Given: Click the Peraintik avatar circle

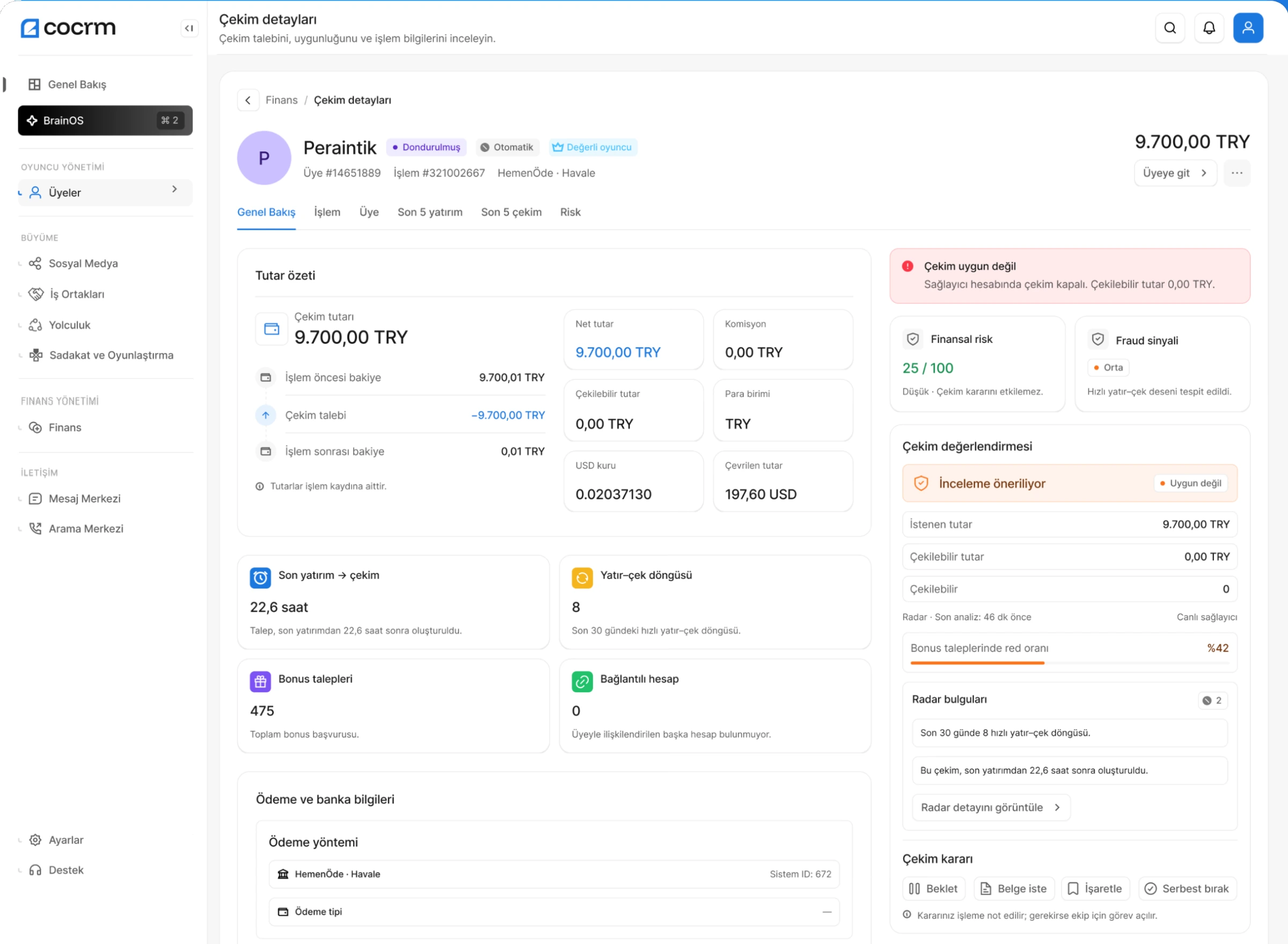Looking at the screenshot, I should coord(264,158).
